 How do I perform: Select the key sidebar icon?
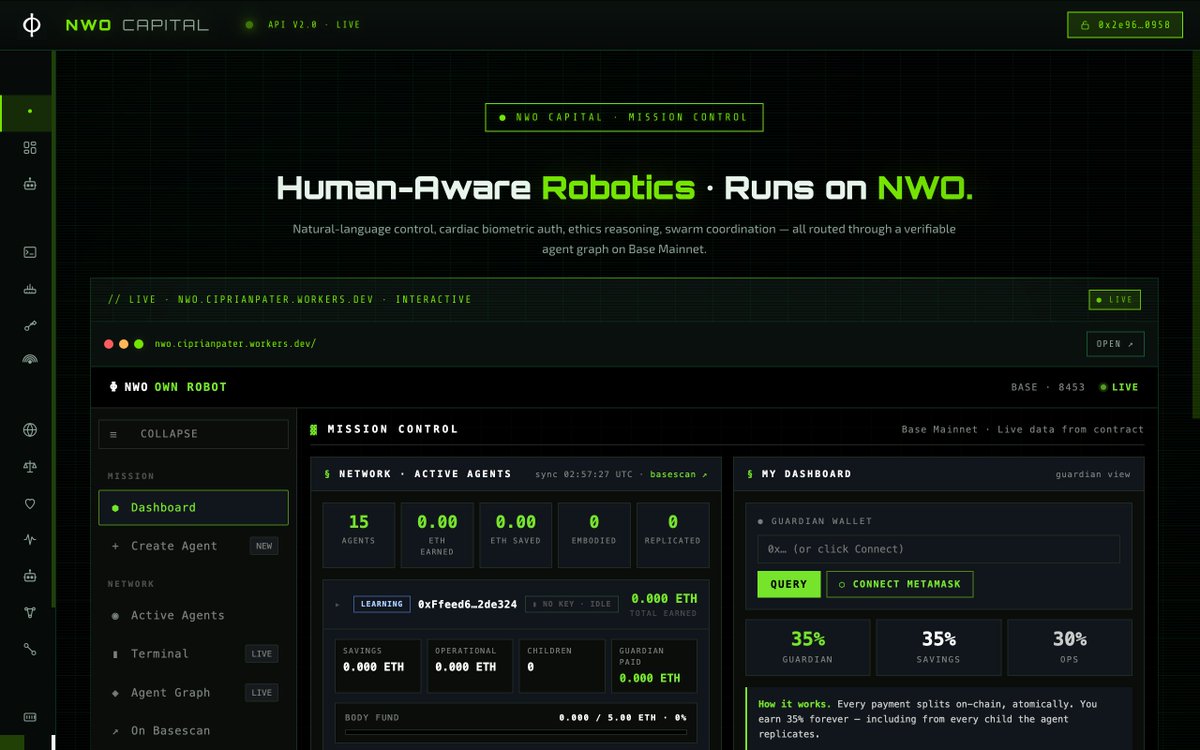point(30,325)
